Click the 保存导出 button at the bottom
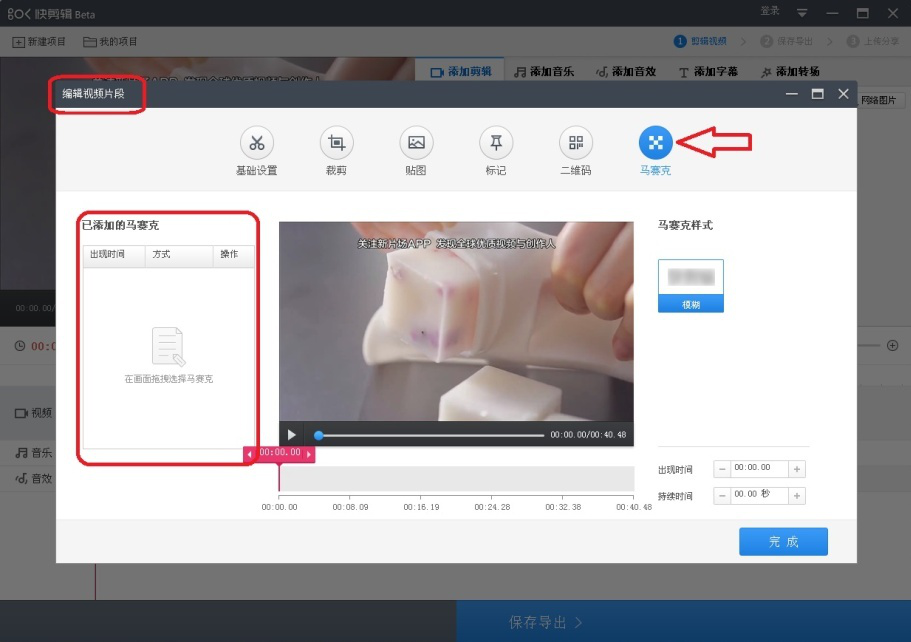This screenshot has height=642, width=911. click(x=683, y=622)
